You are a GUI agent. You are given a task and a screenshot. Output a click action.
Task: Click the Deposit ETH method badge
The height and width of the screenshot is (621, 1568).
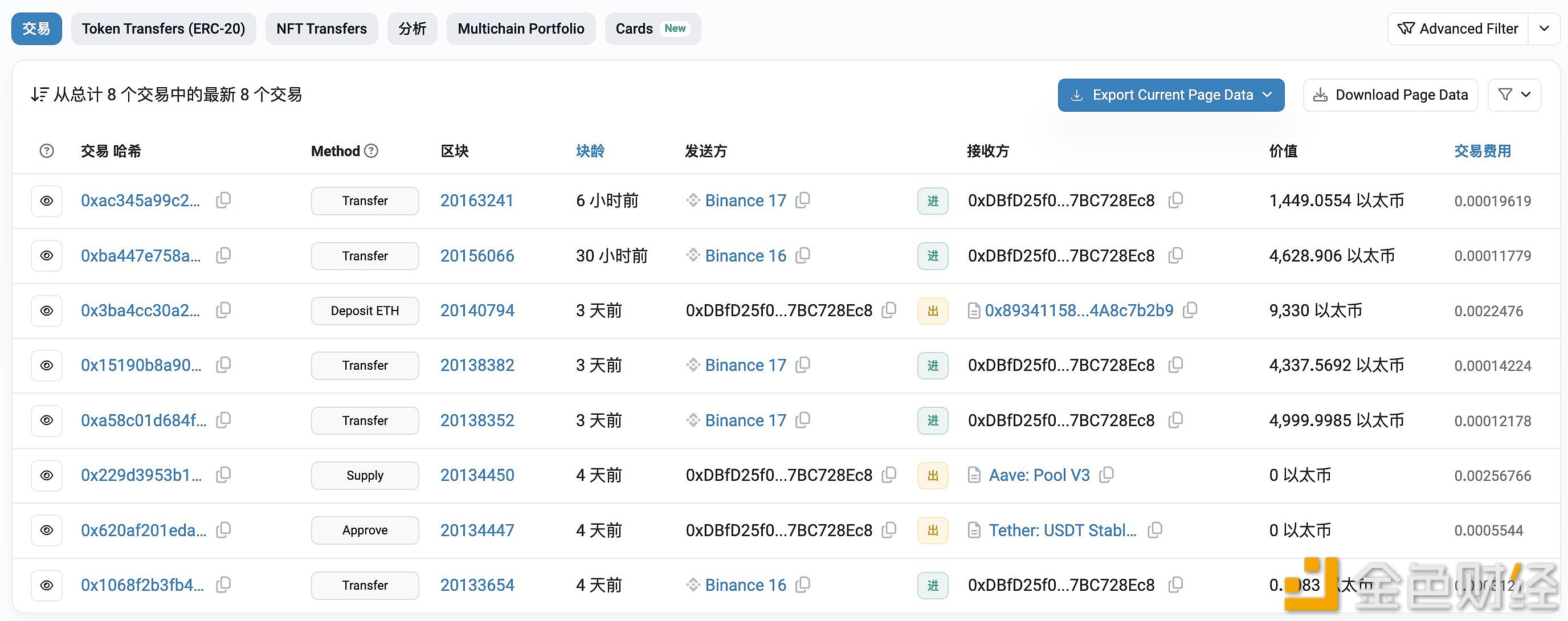click(x=365, y=310)
